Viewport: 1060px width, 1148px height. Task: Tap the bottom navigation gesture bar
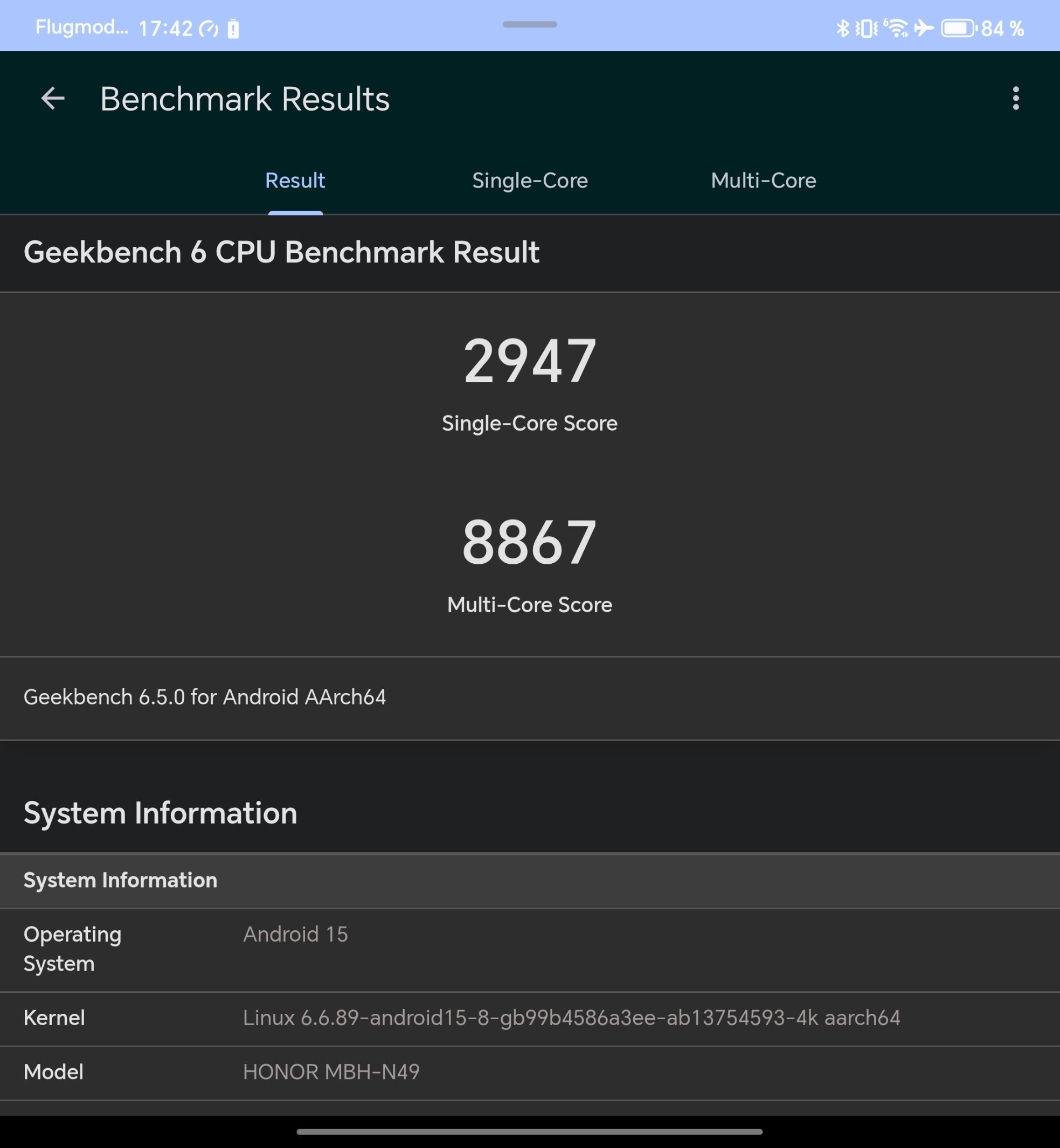pyautogui.click(x=529, y=1131)
